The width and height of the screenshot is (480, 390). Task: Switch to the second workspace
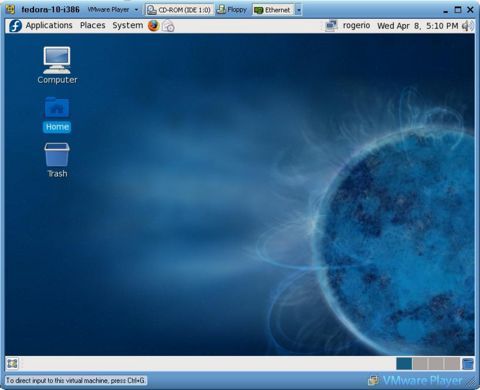[x=420, y=364]
